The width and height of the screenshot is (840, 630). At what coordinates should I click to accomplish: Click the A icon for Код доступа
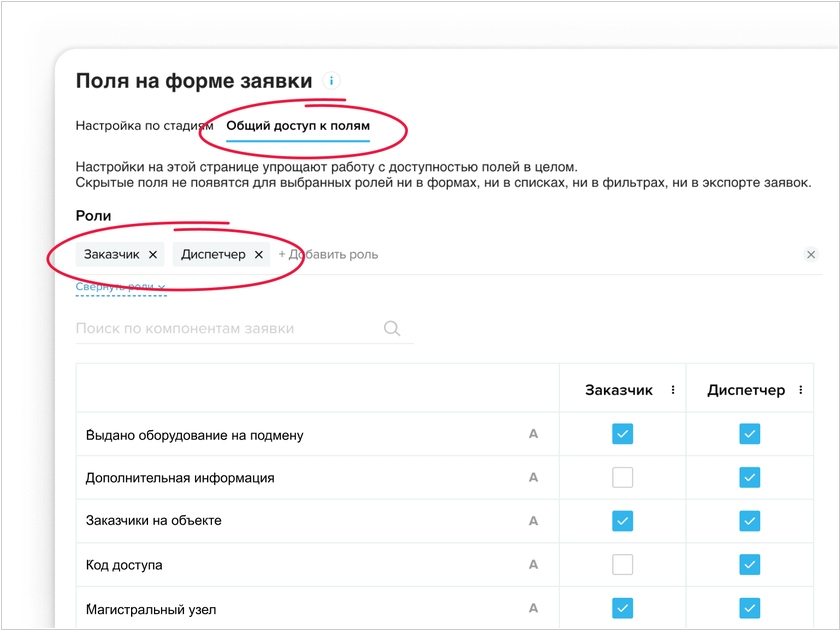[533, 565]
